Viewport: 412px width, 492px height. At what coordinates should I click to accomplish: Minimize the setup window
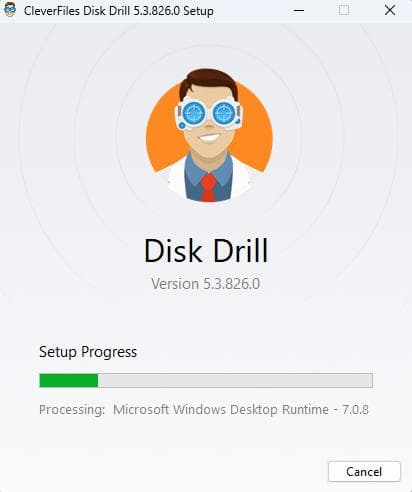click(299, 10)
